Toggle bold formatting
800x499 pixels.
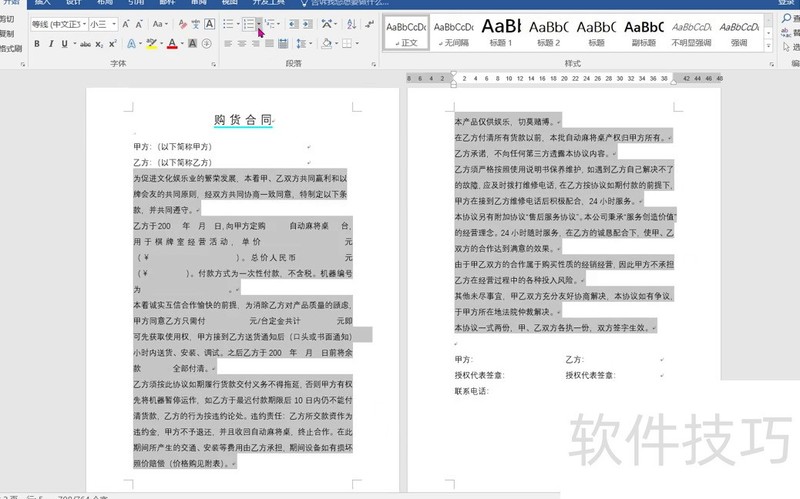[37, 44]
